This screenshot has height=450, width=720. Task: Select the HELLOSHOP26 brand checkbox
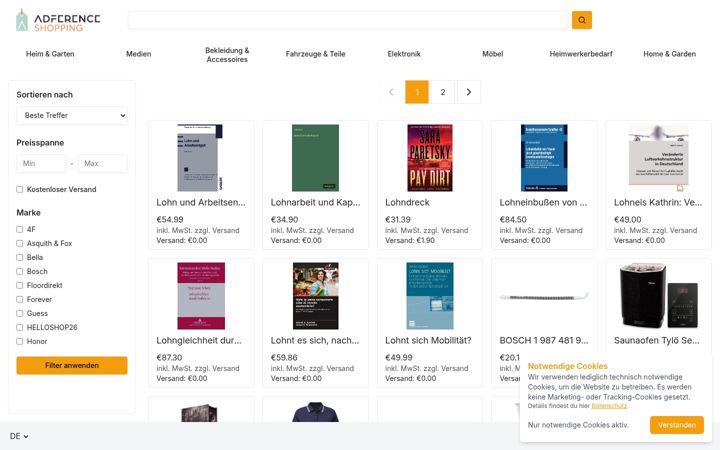pyautogui.click(x=20, y=327)
